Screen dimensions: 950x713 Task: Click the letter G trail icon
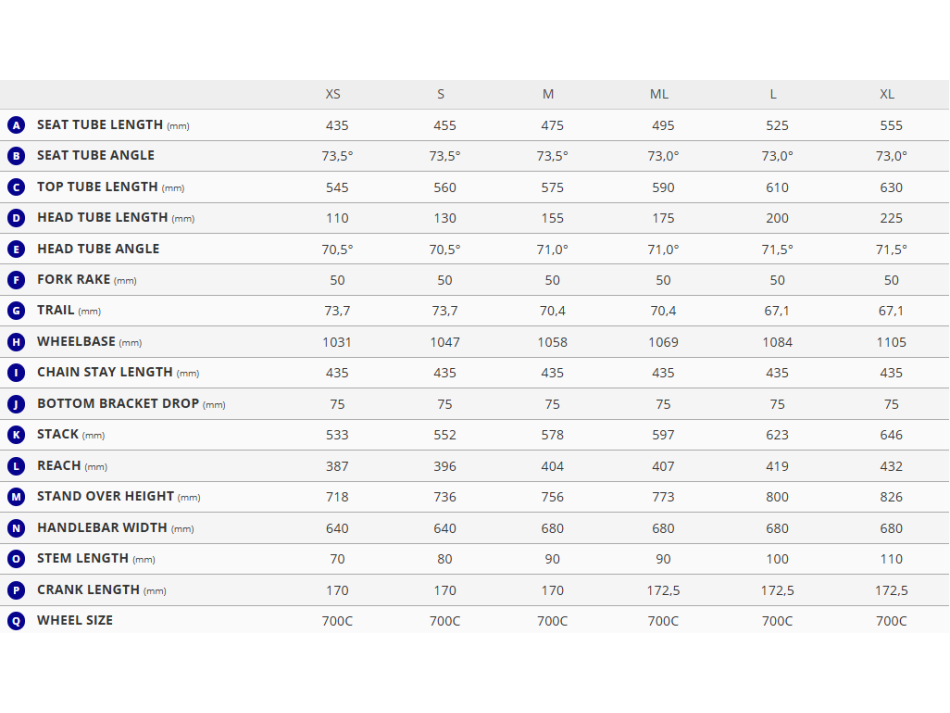[16, 311]
